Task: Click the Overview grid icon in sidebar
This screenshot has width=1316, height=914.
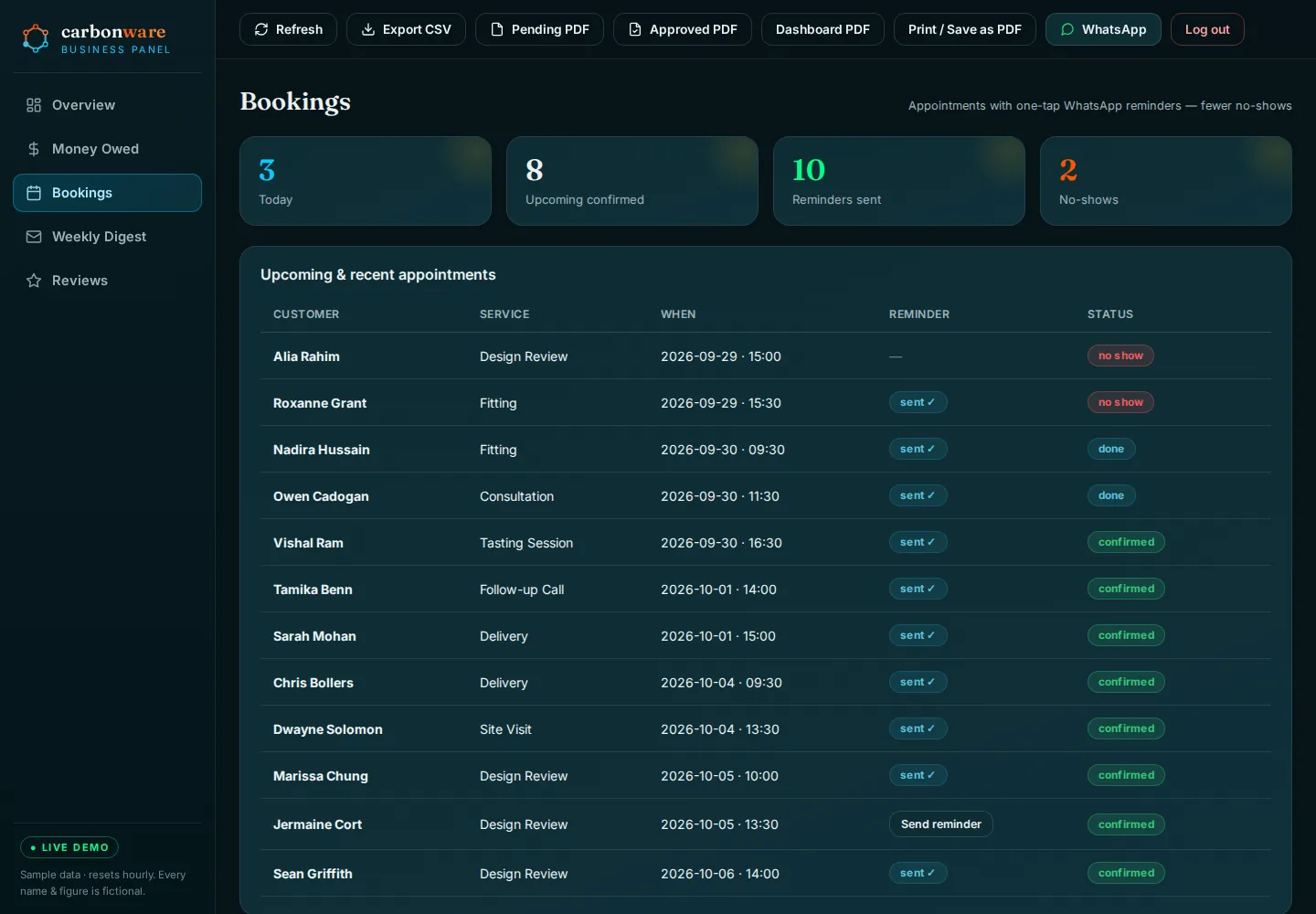Action: [34, 105]
